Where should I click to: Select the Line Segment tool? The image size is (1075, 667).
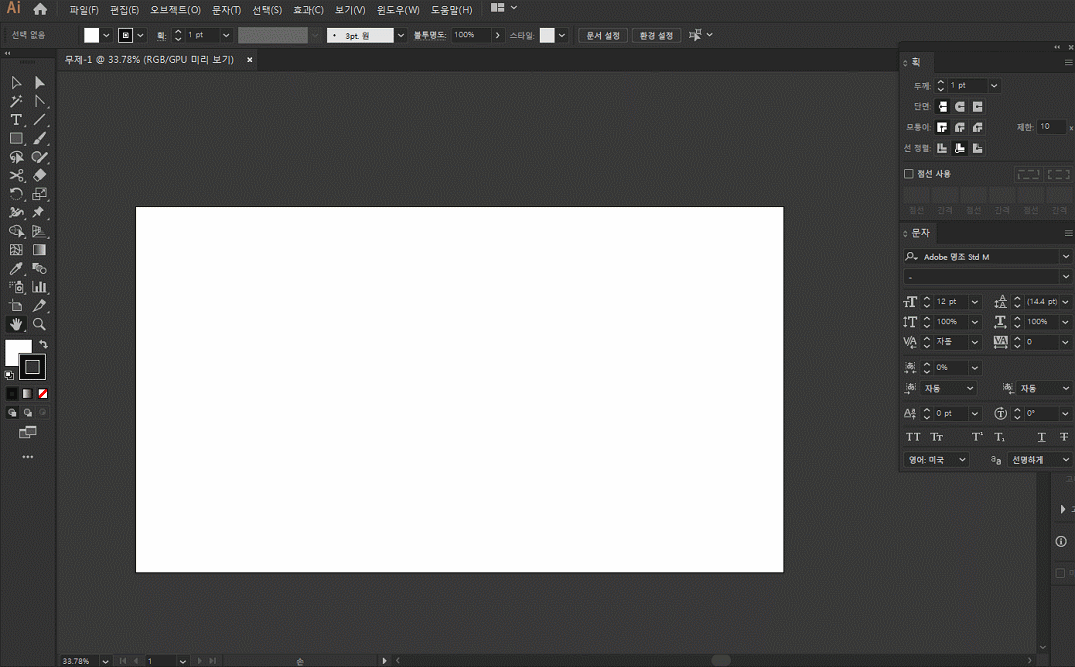[39, 120]
